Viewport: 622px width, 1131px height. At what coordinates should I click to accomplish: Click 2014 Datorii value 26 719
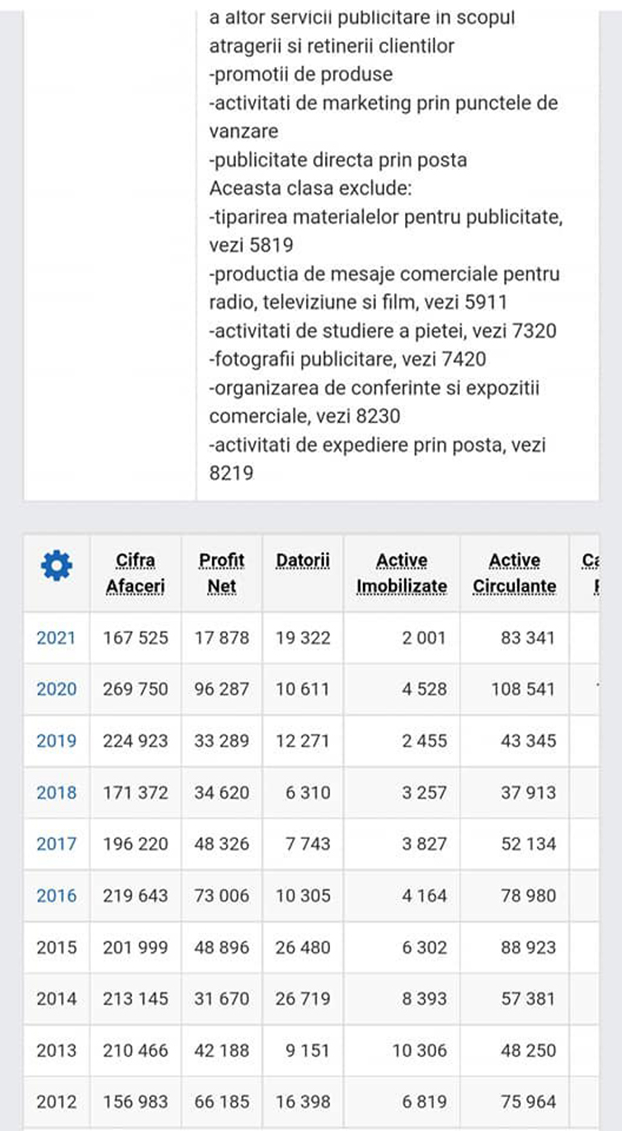pos(302,999)
